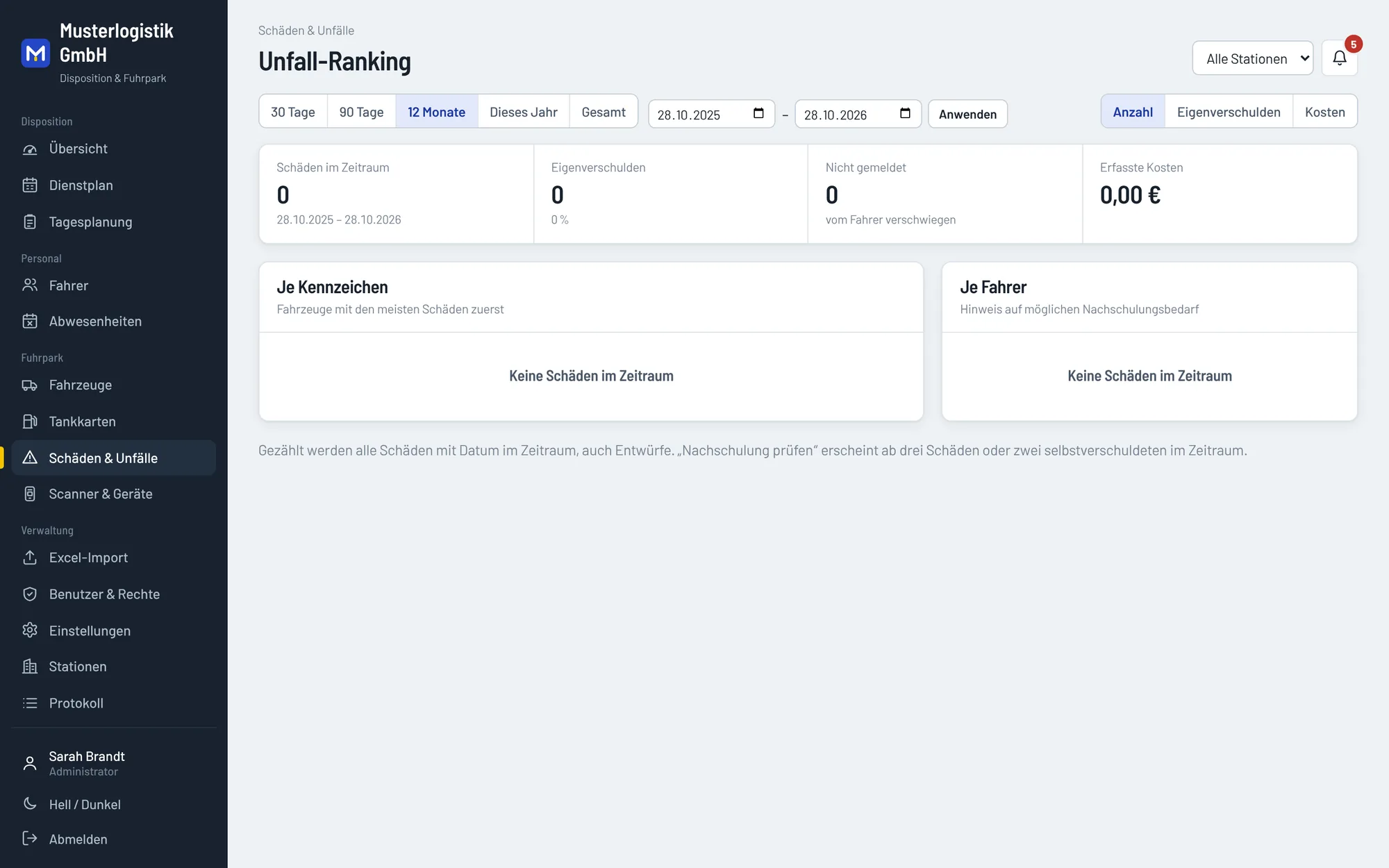Switch ranking metric to Kosten
1389x868 pixels.
tap(1324, 112)
